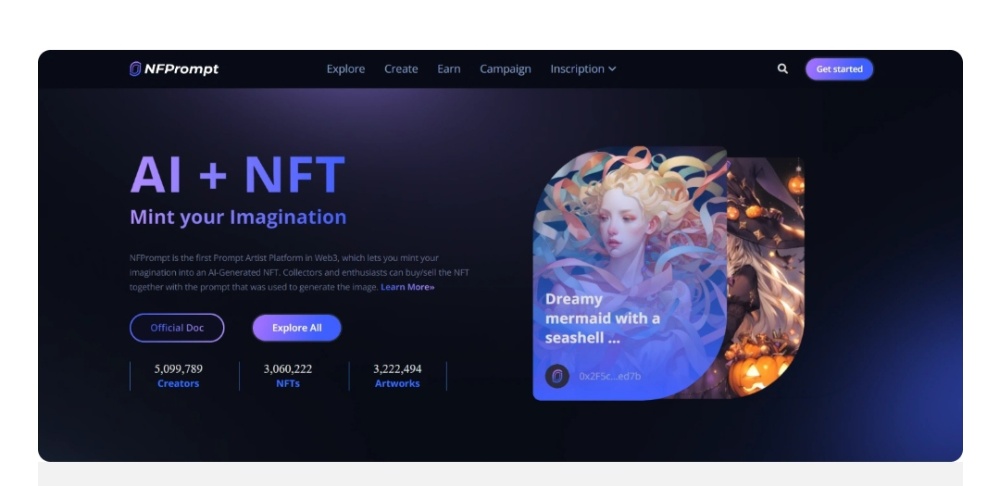This screenshot has height=486, width=1000.
Task: Click the Get started button
Action: pos(839,69)
